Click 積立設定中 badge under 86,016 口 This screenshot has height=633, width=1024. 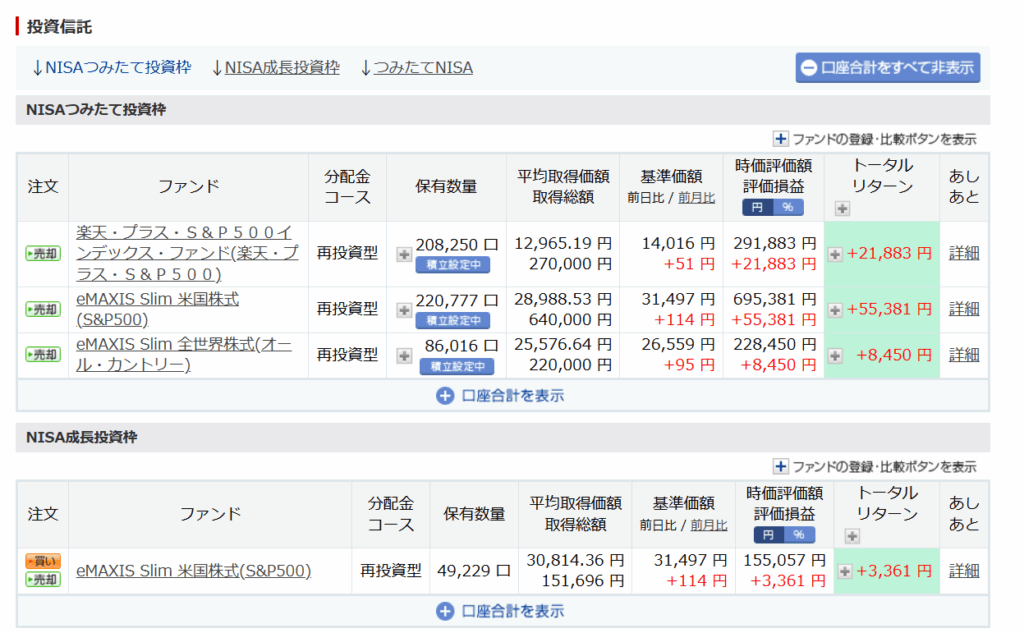click(456, 366)
